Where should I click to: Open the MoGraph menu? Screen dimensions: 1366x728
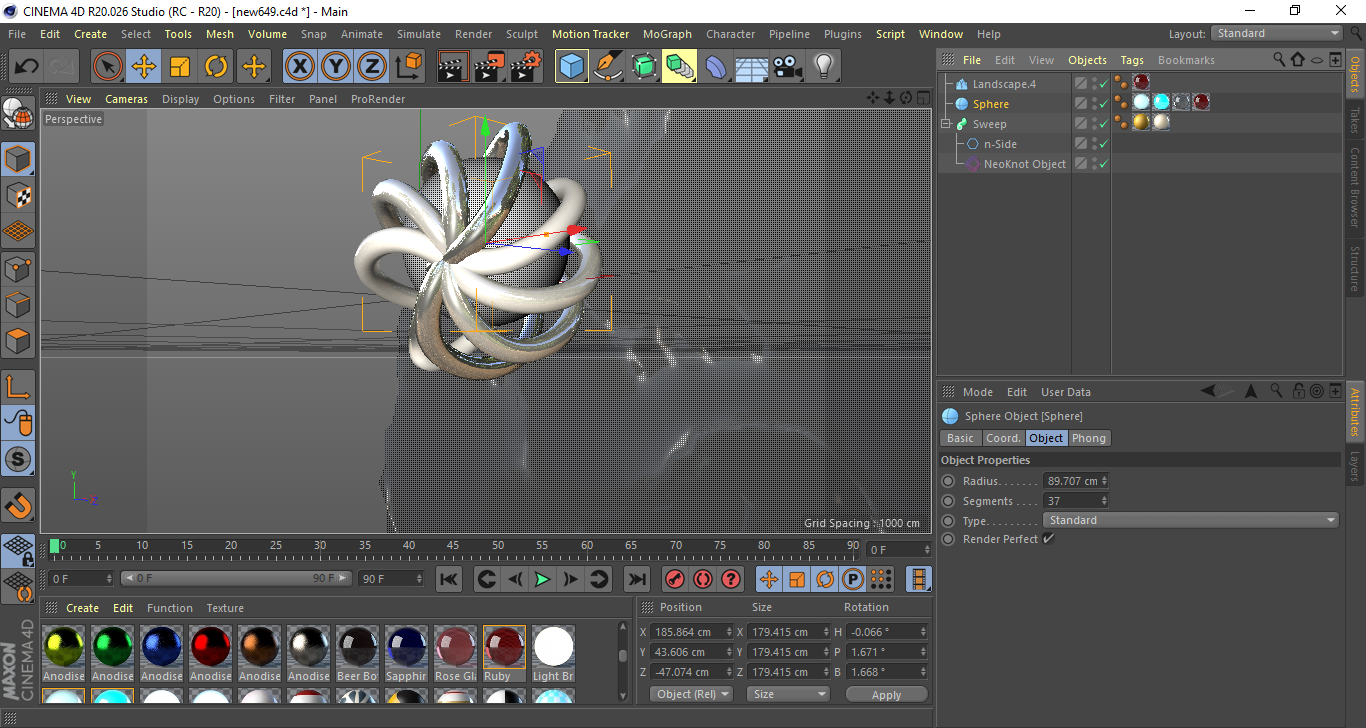point(667,34)
